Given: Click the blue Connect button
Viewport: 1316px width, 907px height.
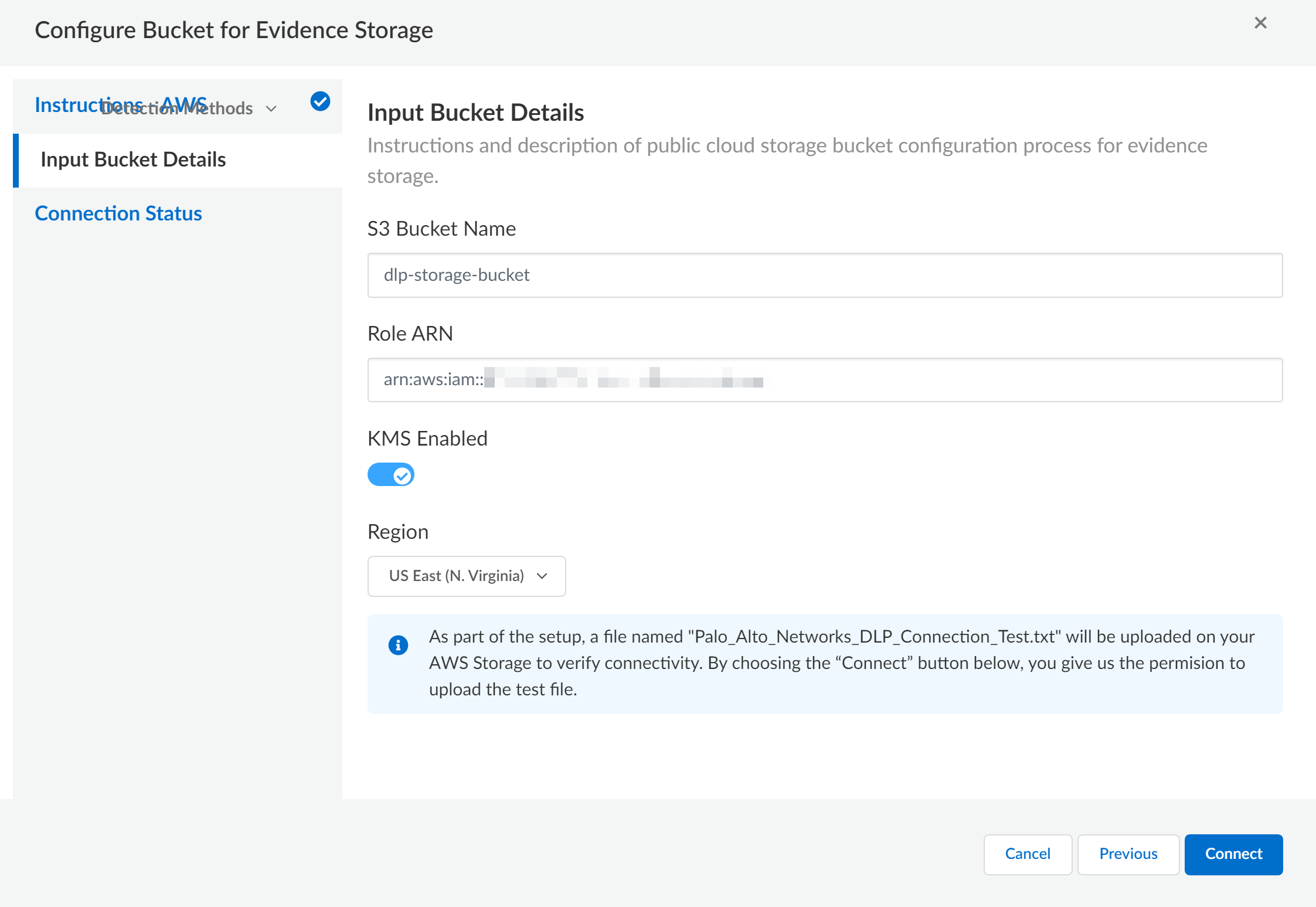Looking at the screenshot, I should pyautogui.click(x=1233, y=854).
